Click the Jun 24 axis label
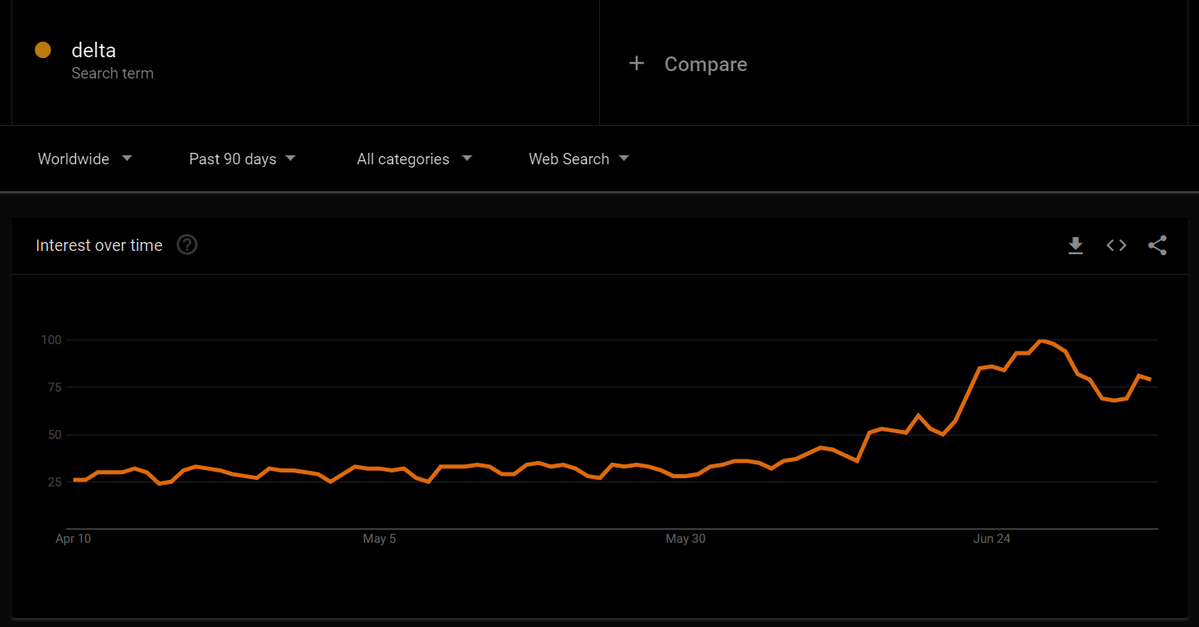Viewport: 1199px width, 627px height. [x=992, y=539]
